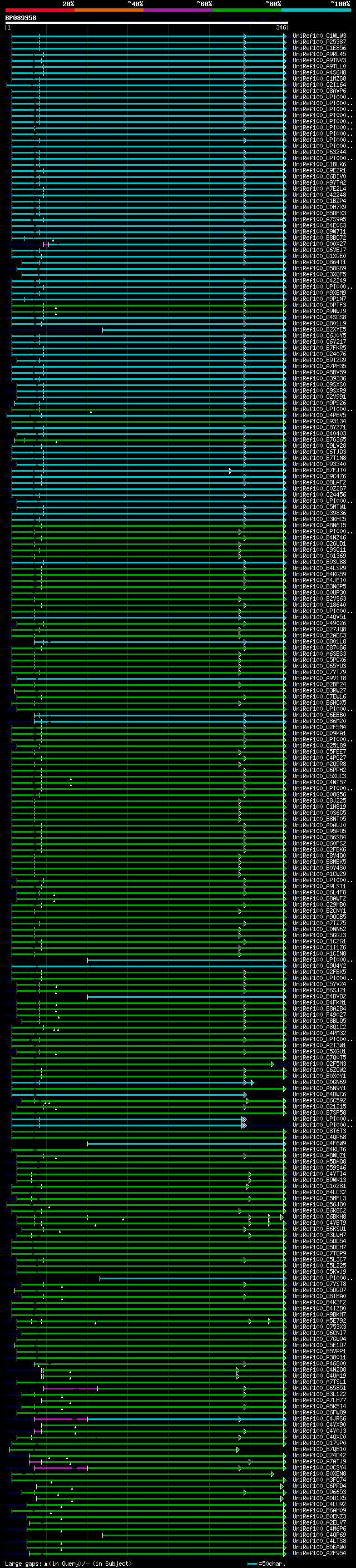The height and width of the screenshot is (1568, 356).
Task: Select the UniRef100_B8BQ72 label
Action: click(x=319, y=238)
